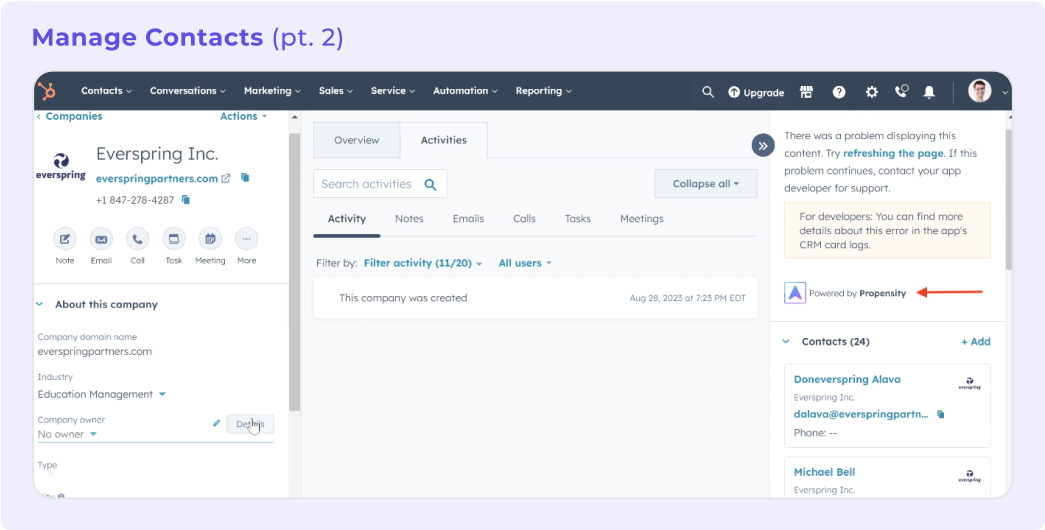This screenshot has height=530, width=1045.
Task: Switch to the Activities tab
Action: click(444, 140)
